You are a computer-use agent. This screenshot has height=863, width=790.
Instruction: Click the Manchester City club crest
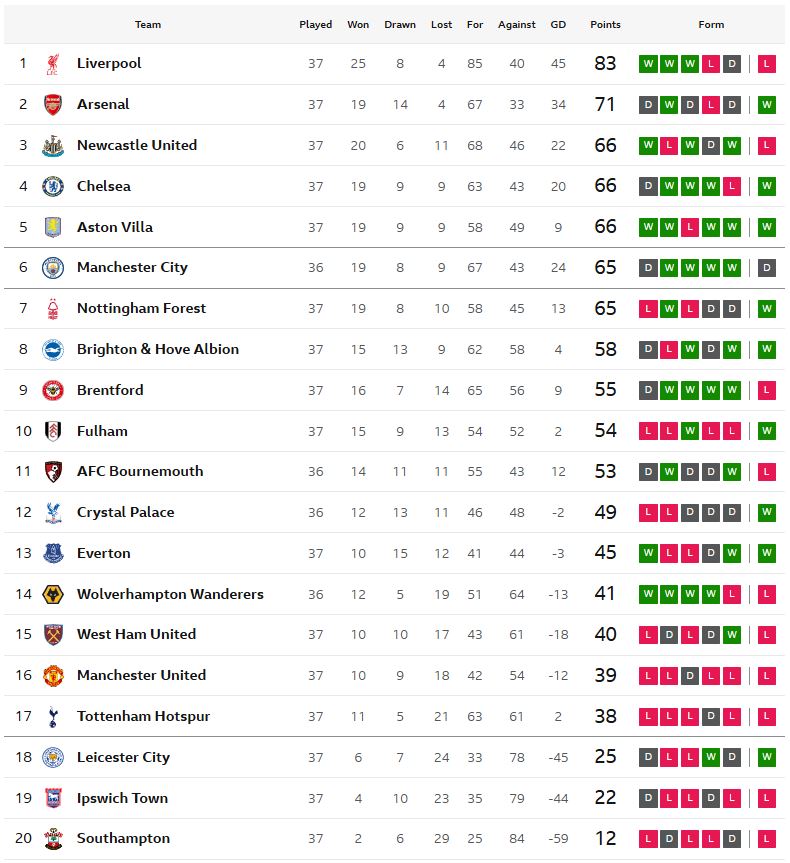click(53, 268)
